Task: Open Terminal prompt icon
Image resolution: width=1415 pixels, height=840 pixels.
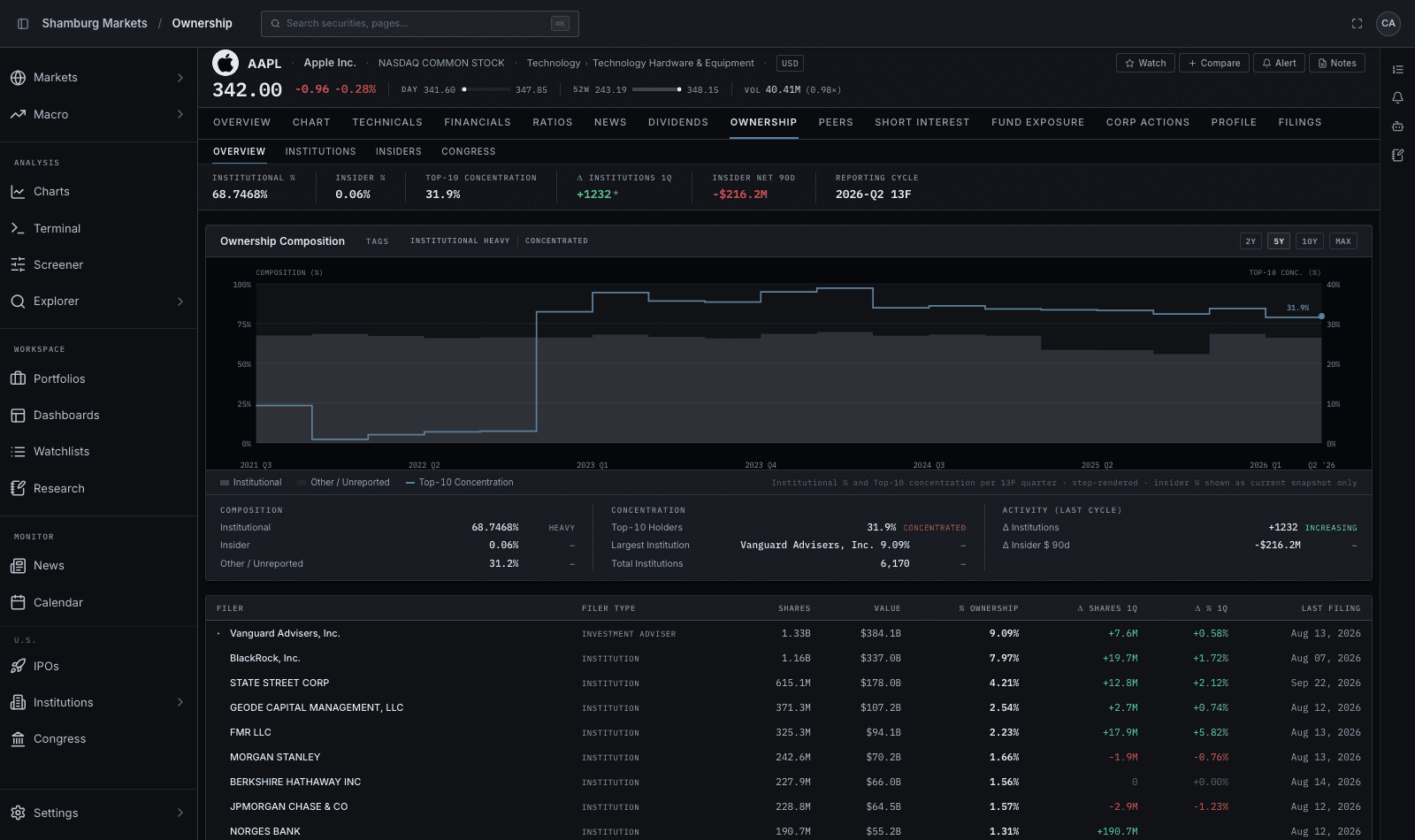Action: pyautogui.click(x=18, y=229)
